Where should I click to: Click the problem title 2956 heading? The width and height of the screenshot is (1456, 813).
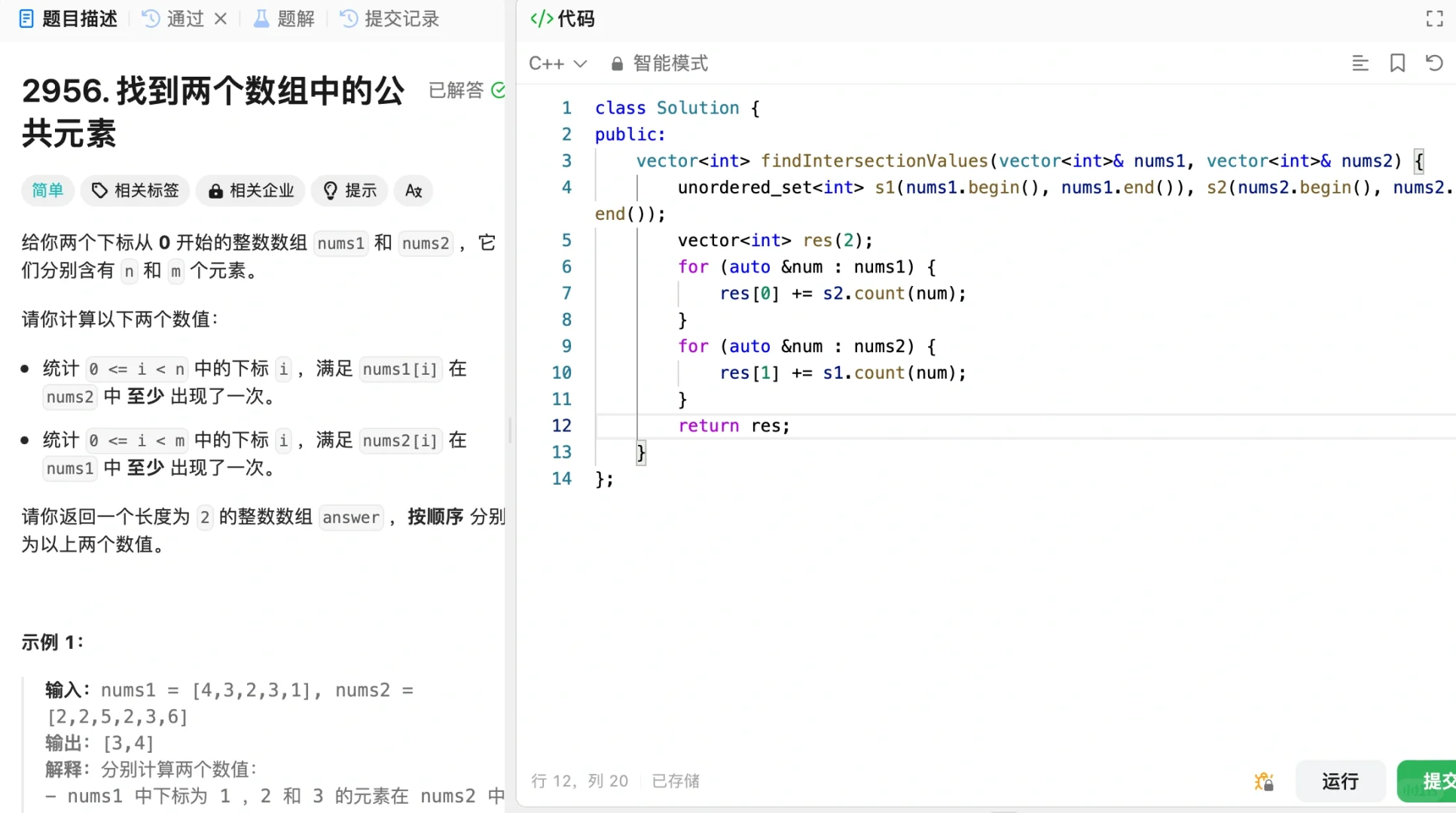(x=213, y=112)
